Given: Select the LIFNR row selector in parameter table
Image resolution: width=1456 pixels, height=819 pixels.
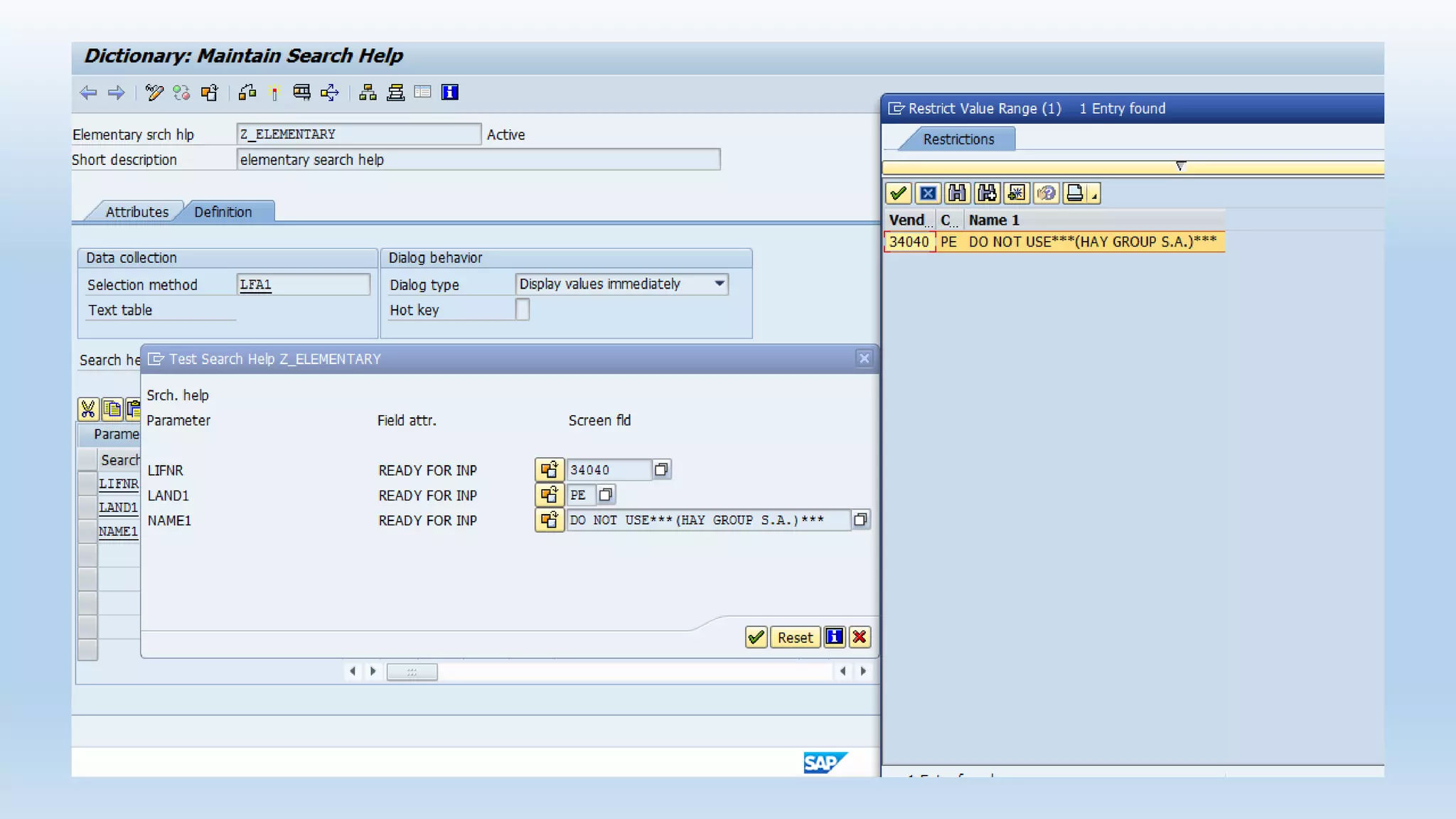Looking at the screenshot, I should pos(87,483).
